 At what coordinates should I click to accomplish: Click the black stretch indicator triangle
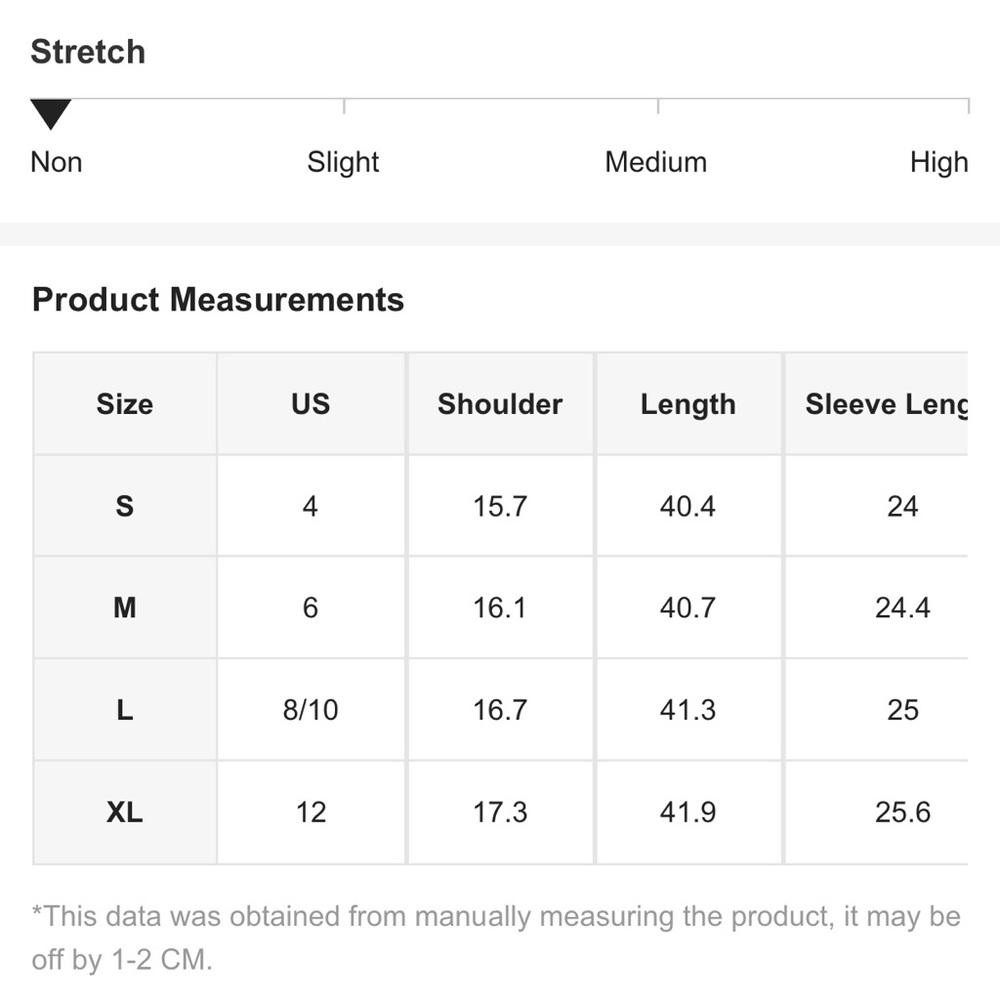[x=50, y=114]
